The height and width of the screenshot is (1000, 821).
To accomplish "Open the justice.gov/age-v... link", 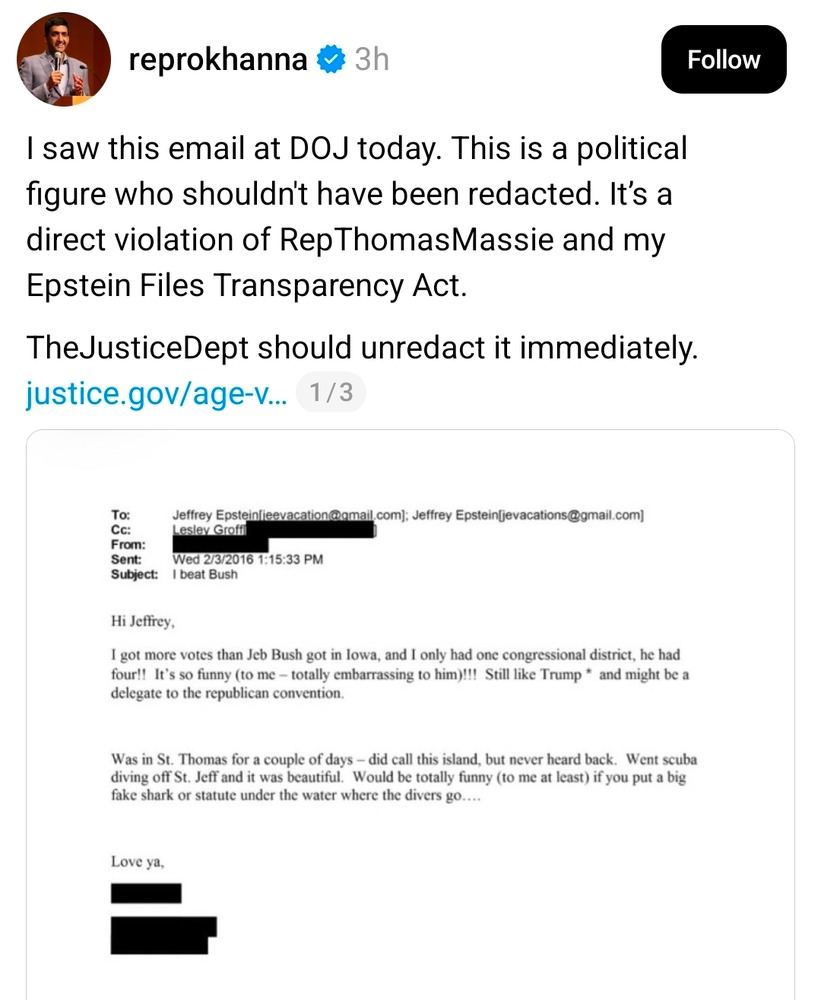I will pyautogui.click(x=155, y=393).
